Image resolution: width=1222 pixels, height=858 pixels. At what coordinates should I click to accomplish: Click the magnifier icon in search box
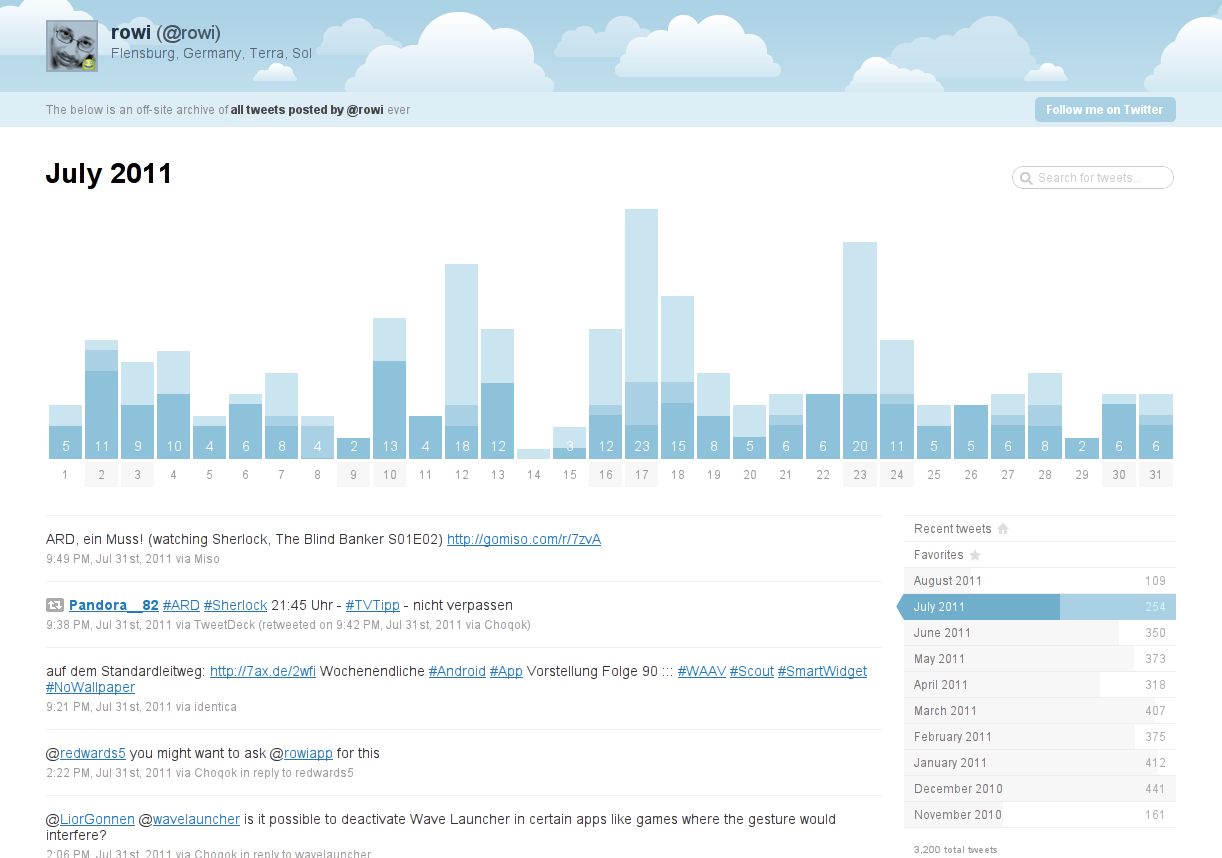point(1025,178)
